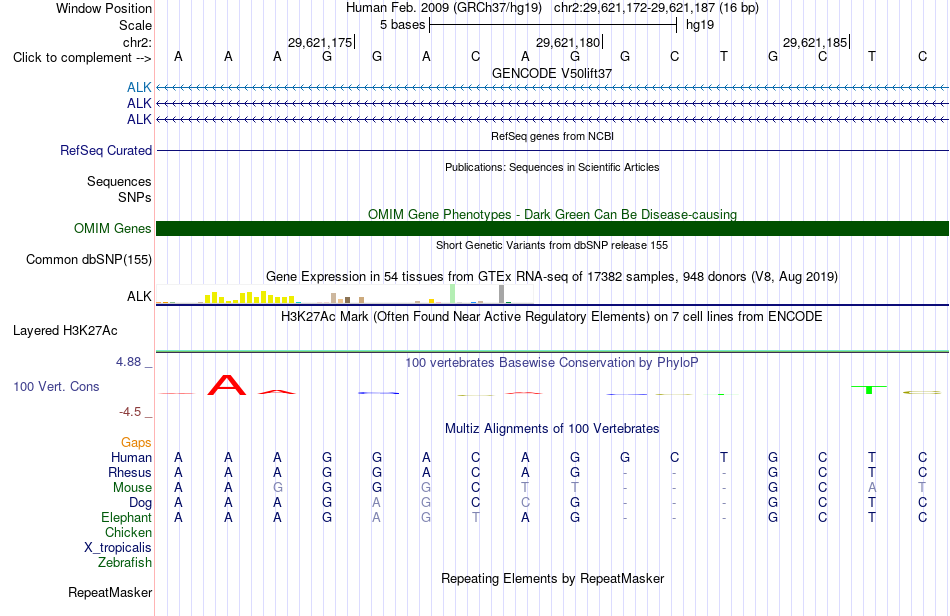
Task: Click Multiz Alignments of 100 Vertebrates title
Action: 552,429
